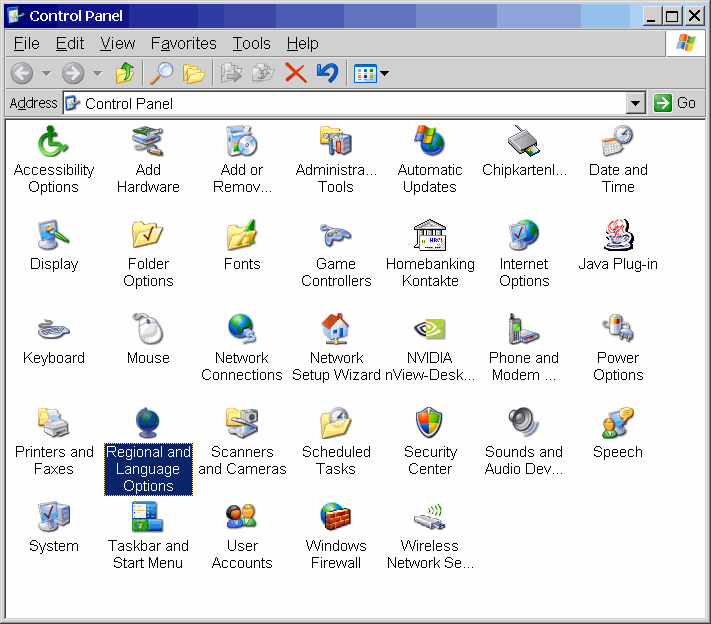Viewport: 711px width, 624px height.
Task: Select Wireless Network Setup icon
Action: click(x=430, y=518)
